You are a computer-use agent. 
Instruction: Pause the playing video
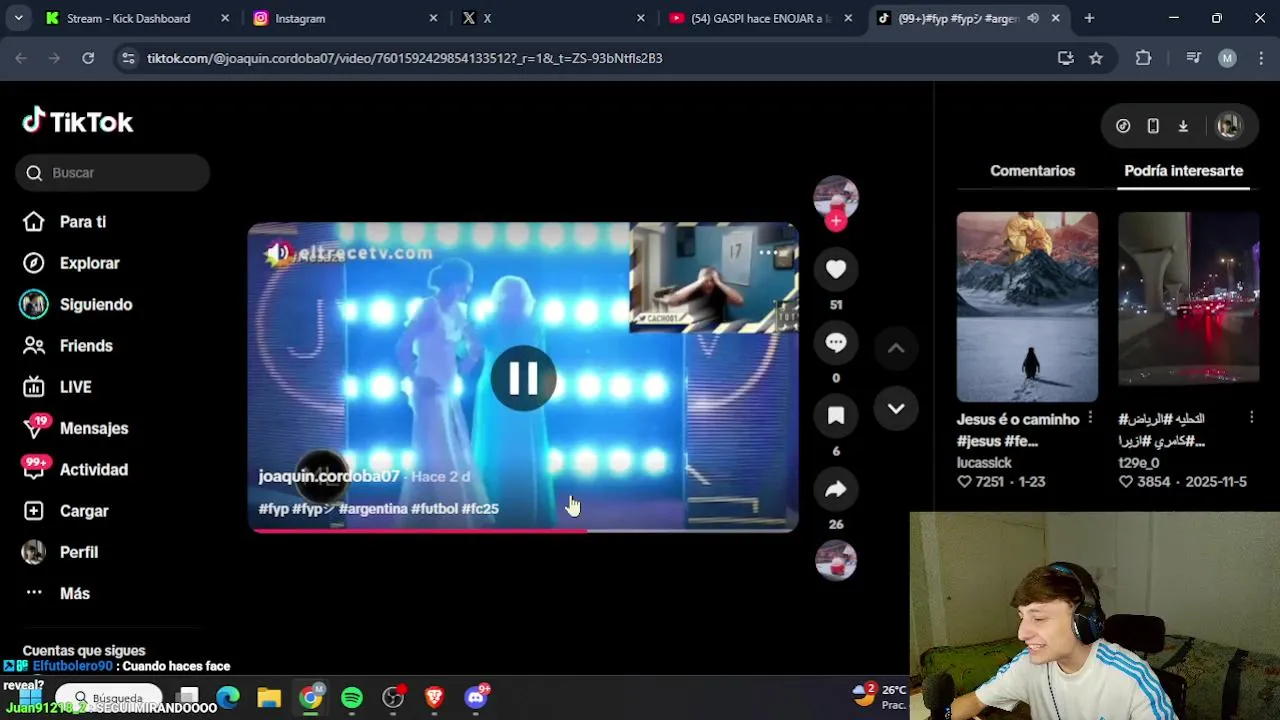[523, 378]
